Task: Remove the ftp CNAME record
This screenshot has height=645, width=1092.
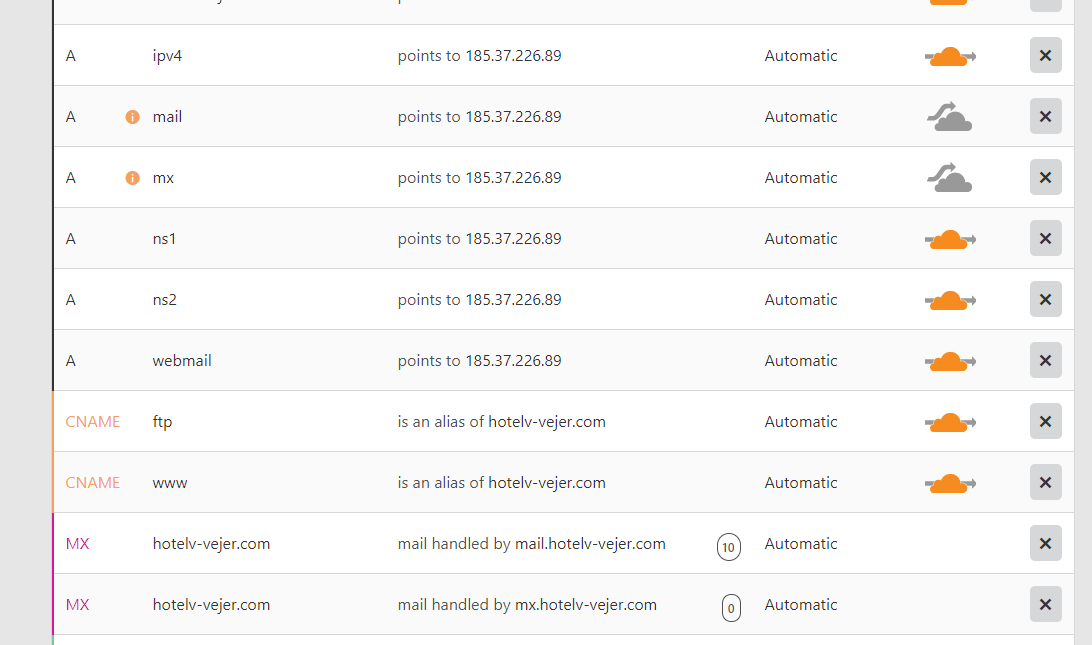Action: coord(1045,422)
